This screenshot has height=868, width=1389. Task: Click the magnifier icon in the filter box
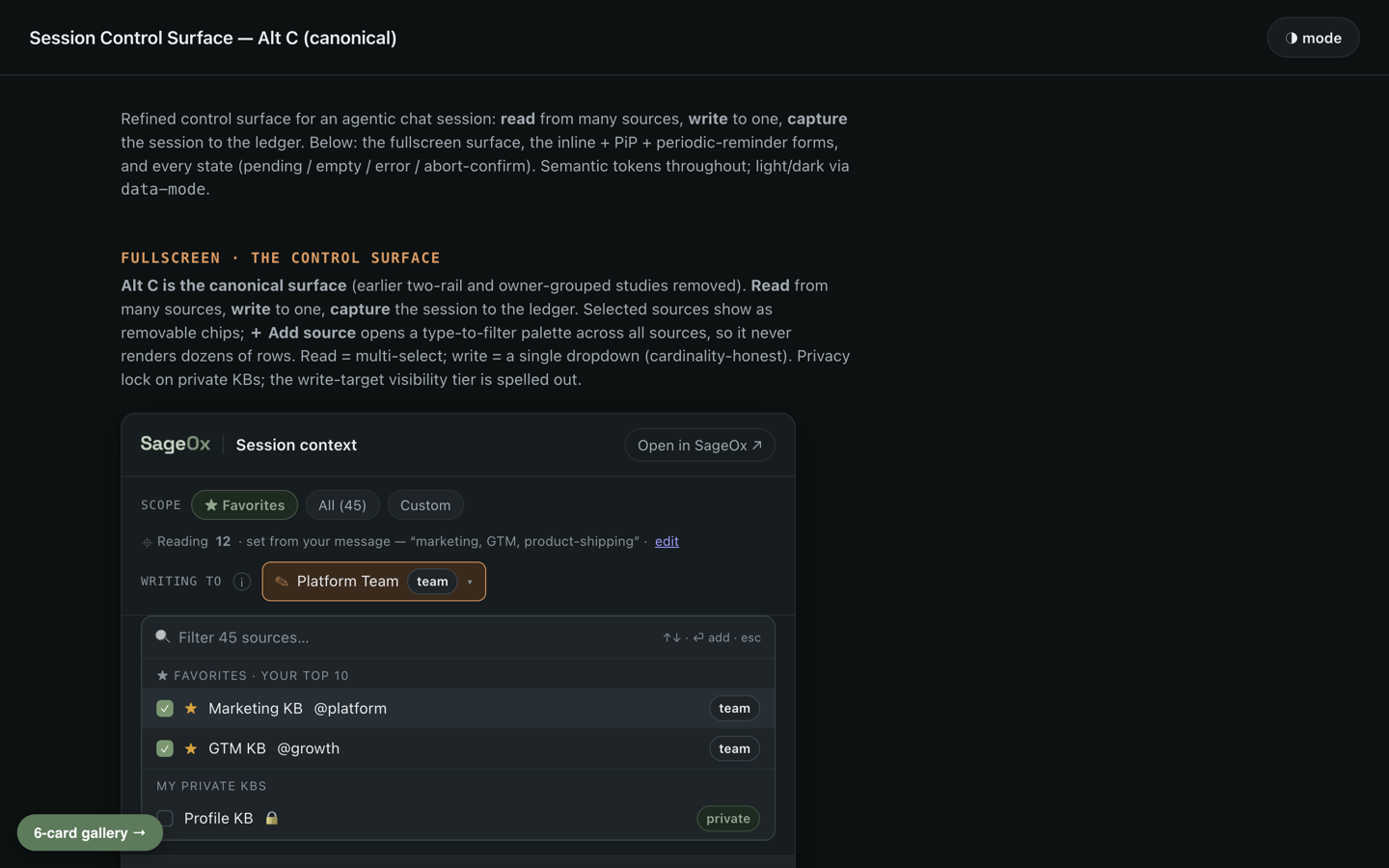163,637
